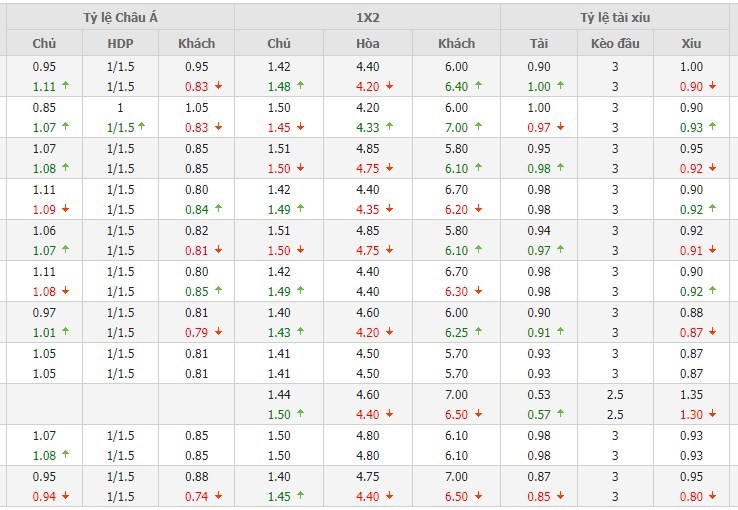Screen dimensions: 738x510
Task: Click green up arrow beside 6.40
Action: [479, 86]
